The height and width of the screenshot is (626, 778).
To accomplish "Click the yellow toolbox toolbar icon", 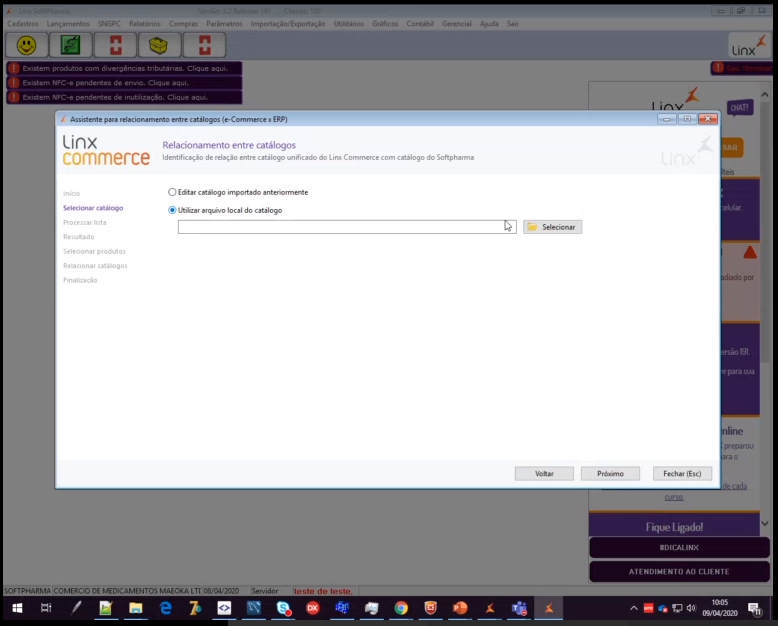I will click(x=159, y=45).
